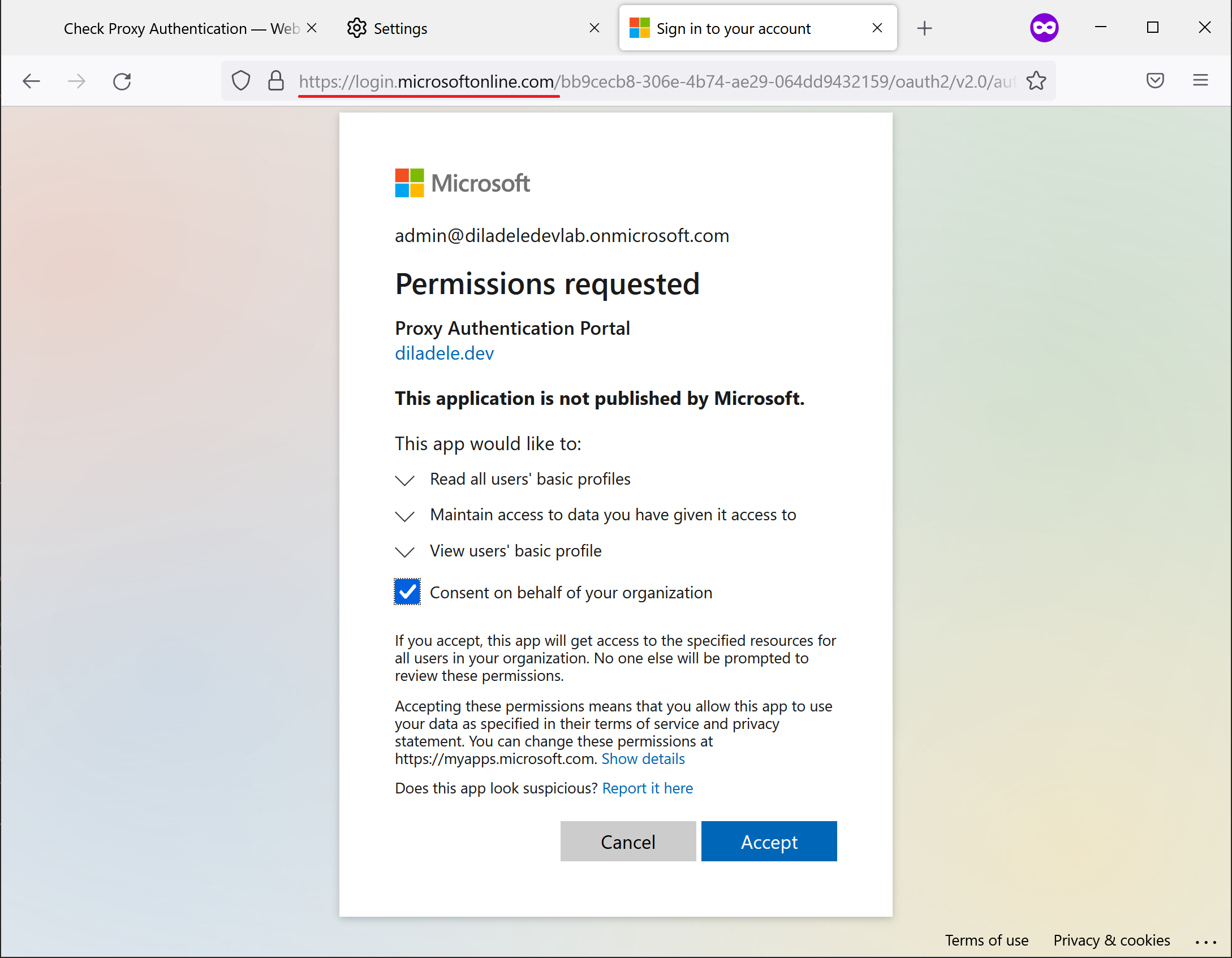Image resolution: width=1232 pixels, height=958 pixels.
Task: Click the admin@diladeledevlab.onmicrosoft.com account text
Action: 562,236
